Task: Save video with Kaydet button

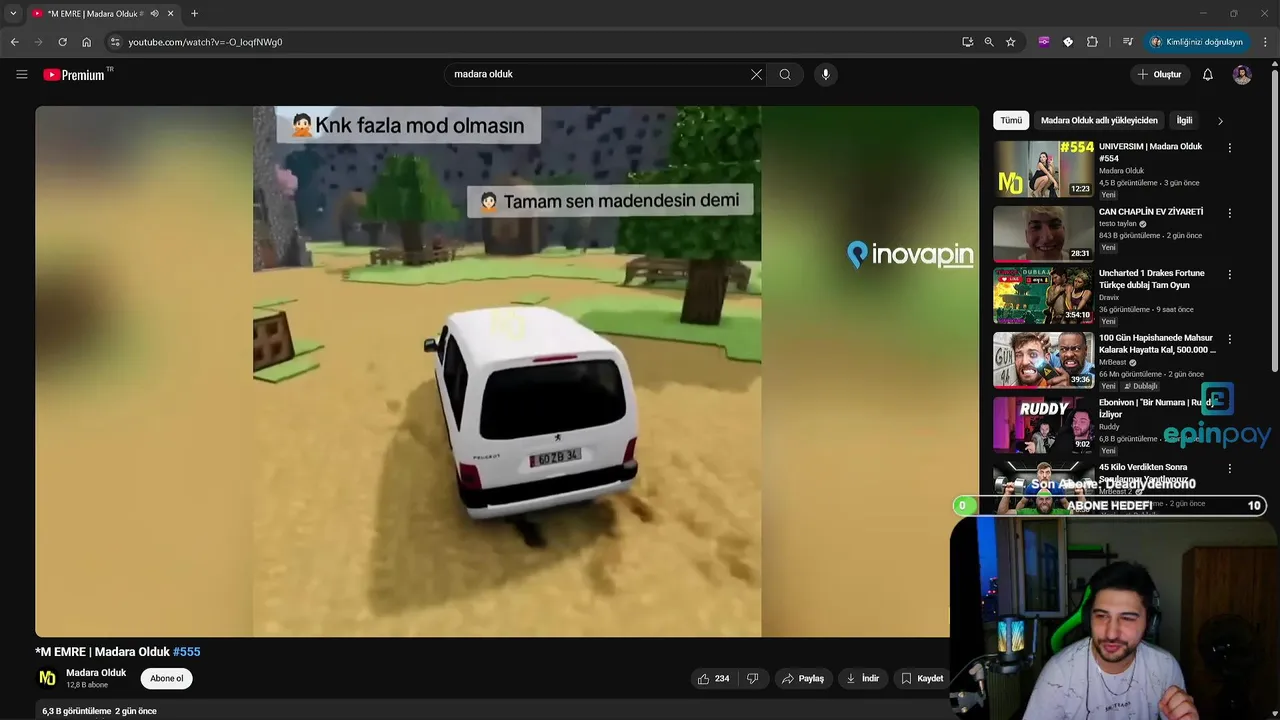Action: (922, 679)
